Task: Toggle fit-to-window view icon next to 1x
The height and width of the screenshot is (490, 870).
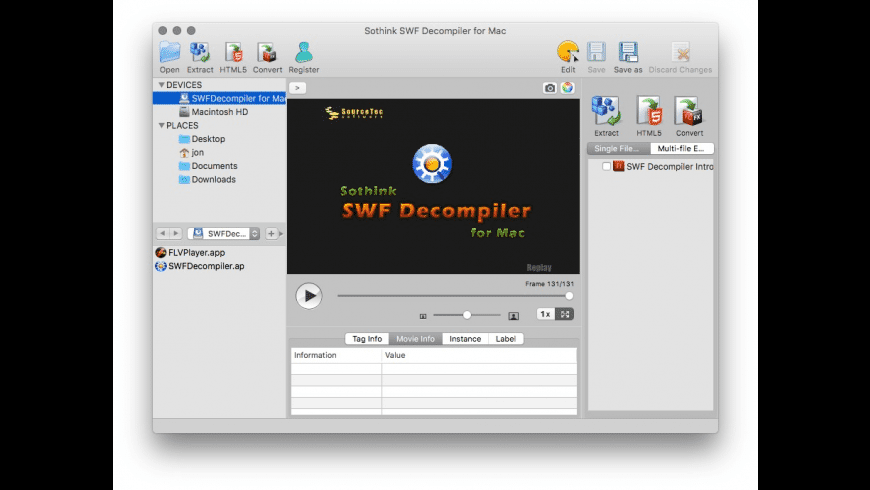Action: pos(564,314)
